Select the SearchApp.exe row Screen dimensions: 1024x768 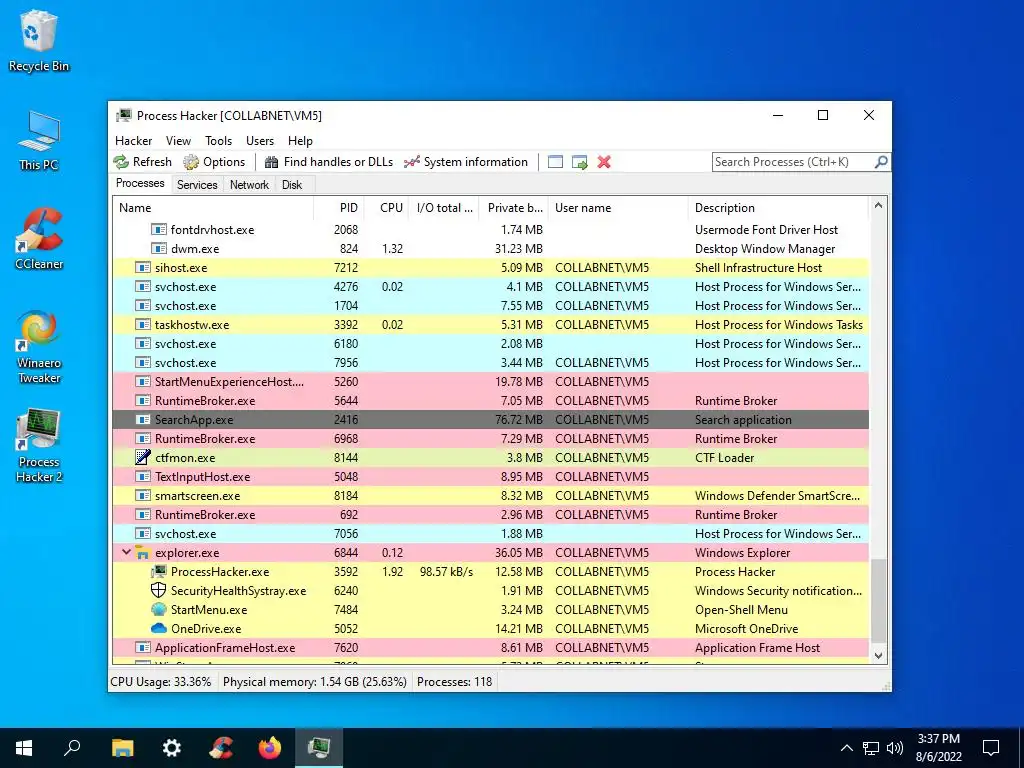pos(490,419)
